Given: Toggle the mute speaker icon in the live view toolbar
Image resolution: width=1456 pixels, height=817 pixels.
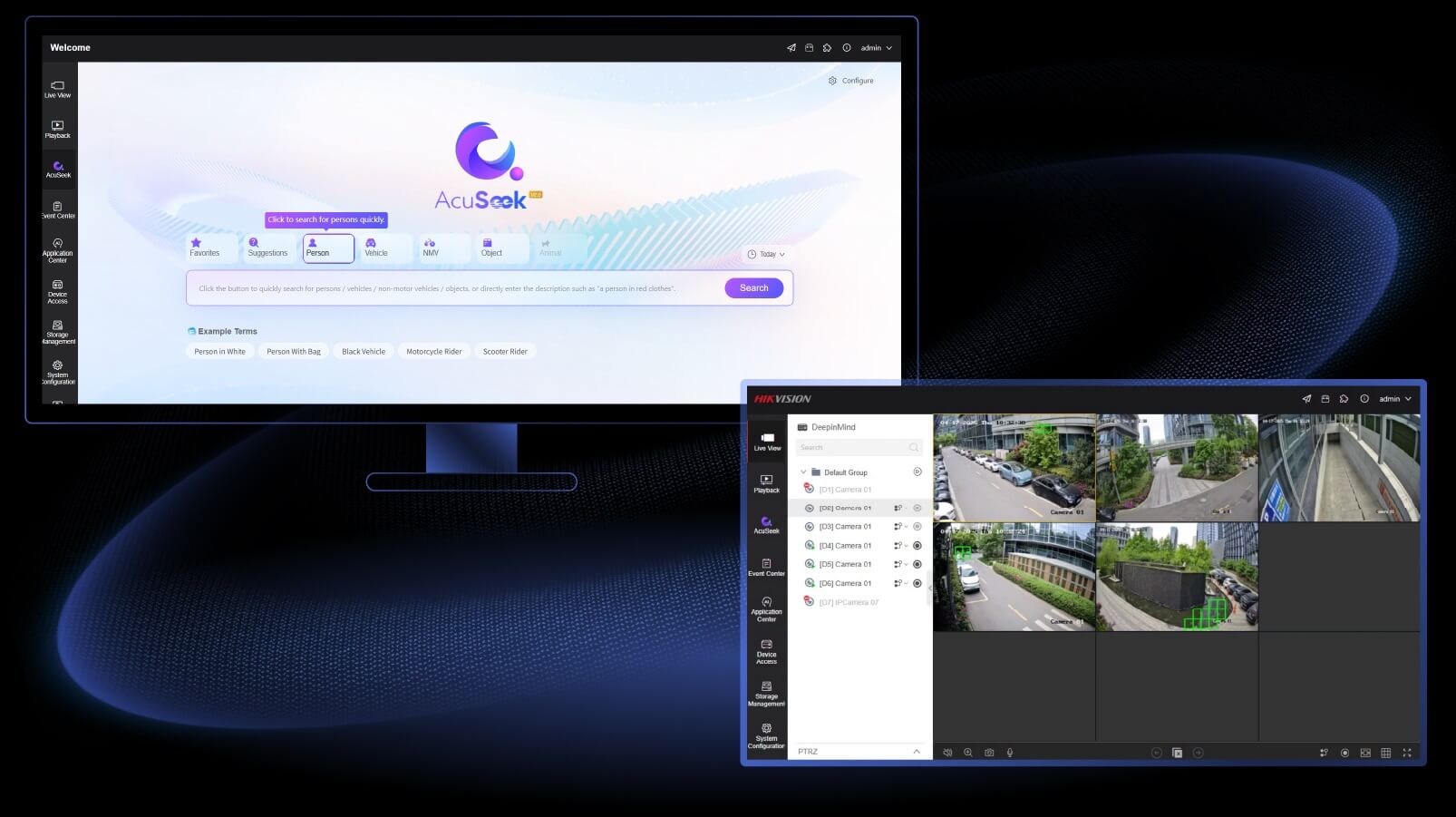Looking at the screenshot, I should click(947, 753).
